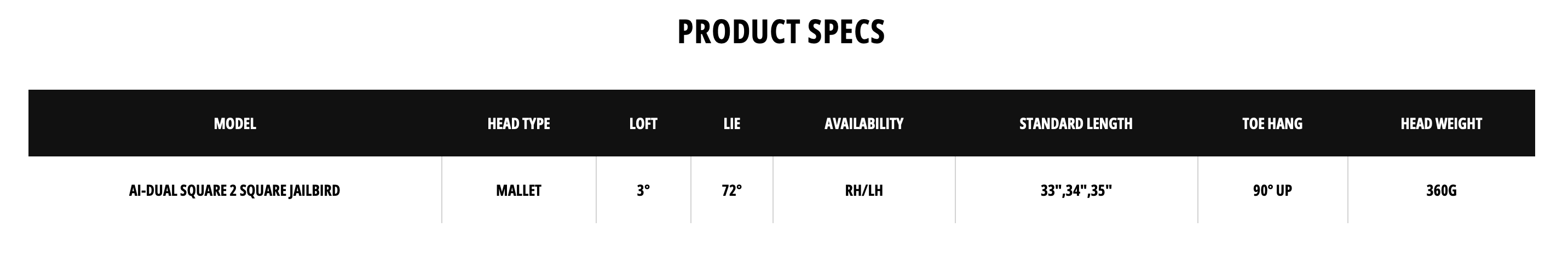Select the Toe Hang column header

click(x=1272, y=124)
